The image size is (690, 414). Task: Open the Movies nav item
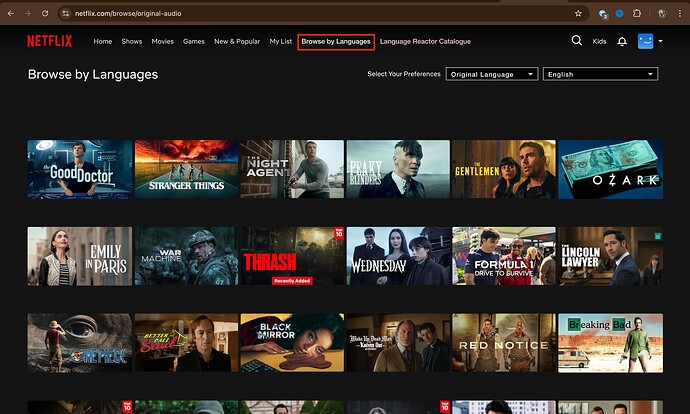click(162, 41)
